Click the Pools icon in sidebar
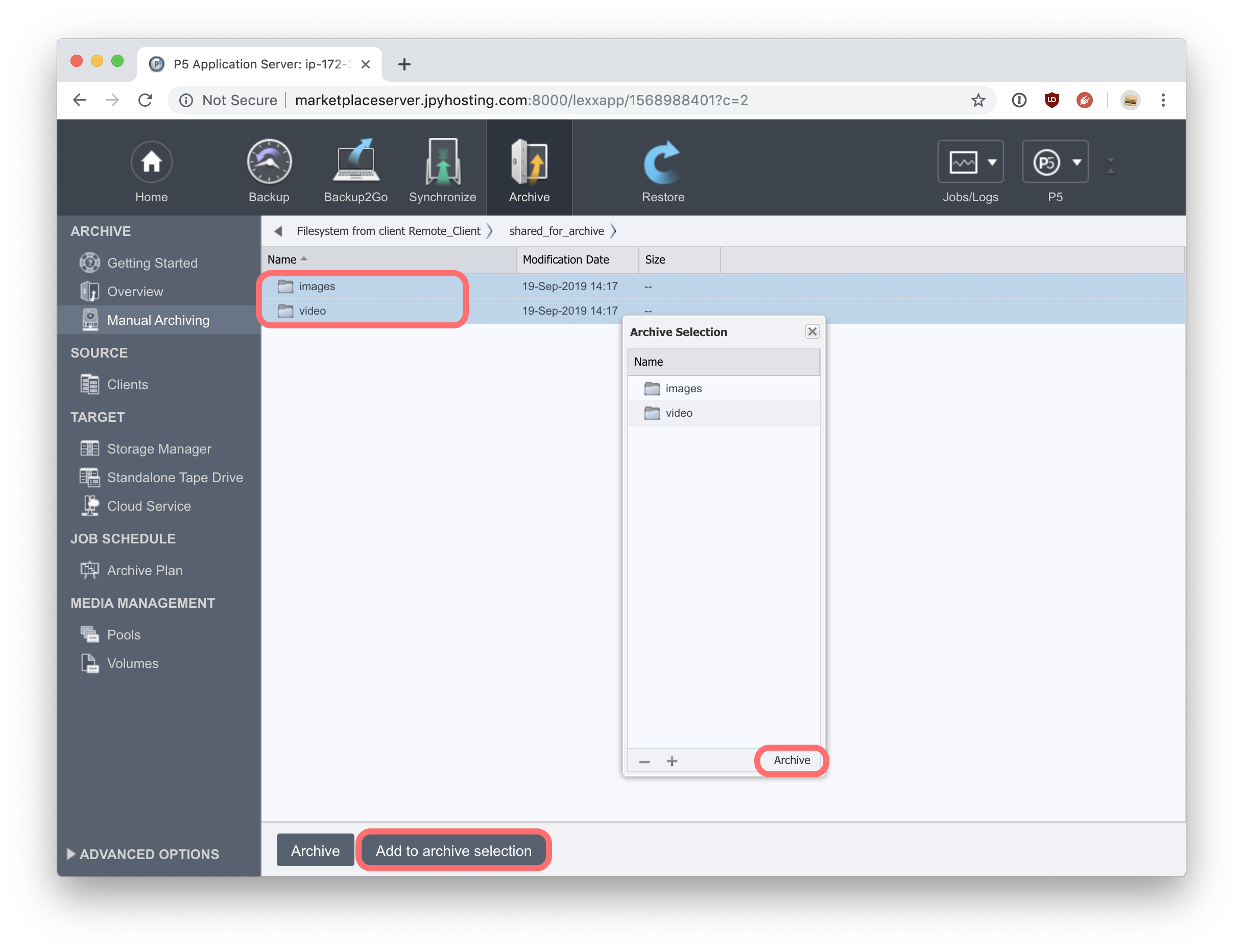The height and width of the screenshot is (952, 1243). pyautogui.click(x=89, y=634)
